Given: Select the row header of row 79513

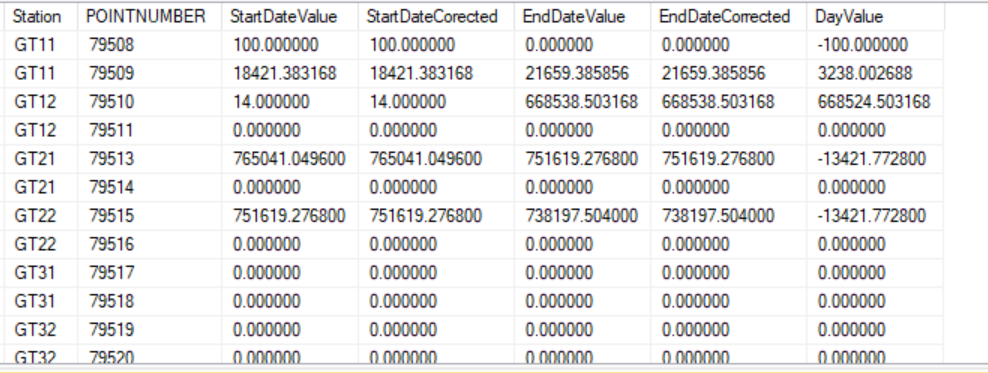Looking at the screenshot, I should (2, 159).
